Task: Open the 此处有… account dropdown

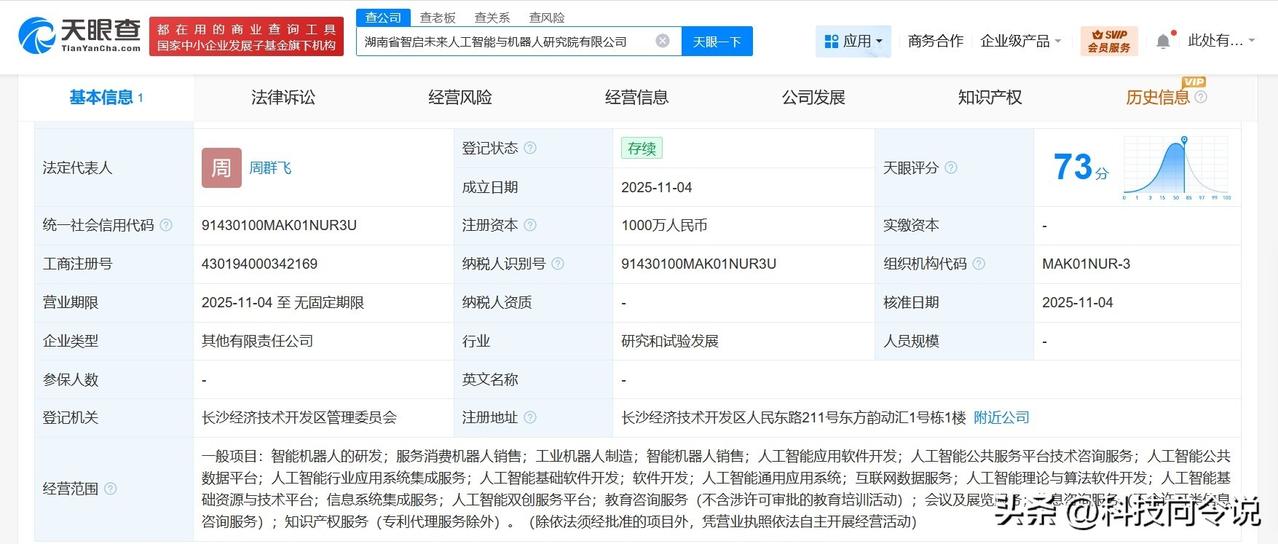Action: coord(1223,41)
